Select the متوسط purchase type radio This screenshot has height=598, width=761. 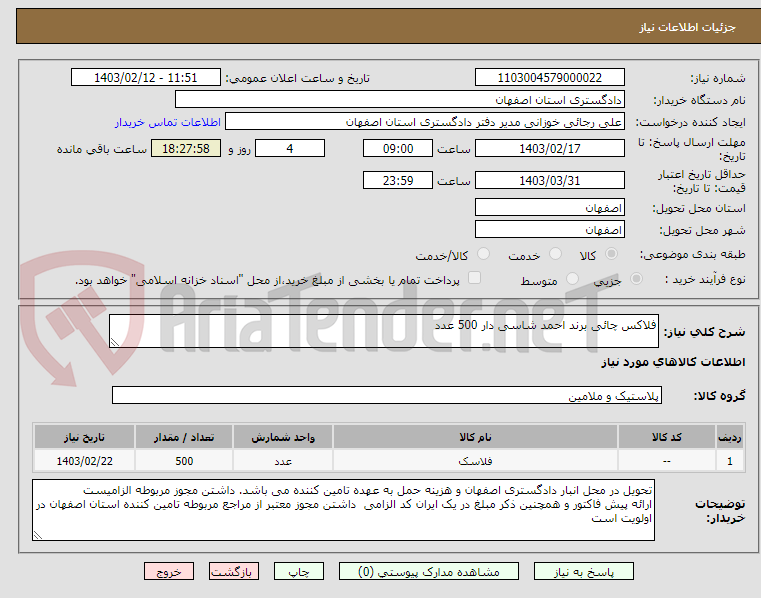point(572,279)
